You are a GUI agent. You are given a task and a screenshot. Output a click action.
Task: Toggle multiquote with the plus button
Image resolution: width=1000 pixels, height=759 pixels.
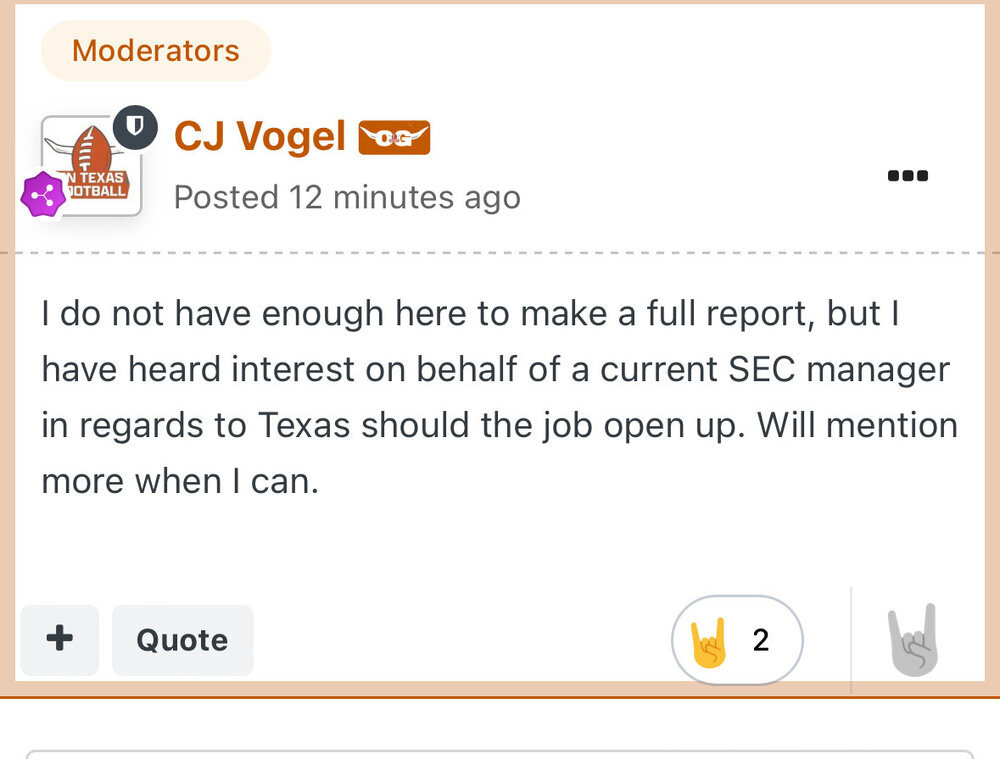coord(60,639)
